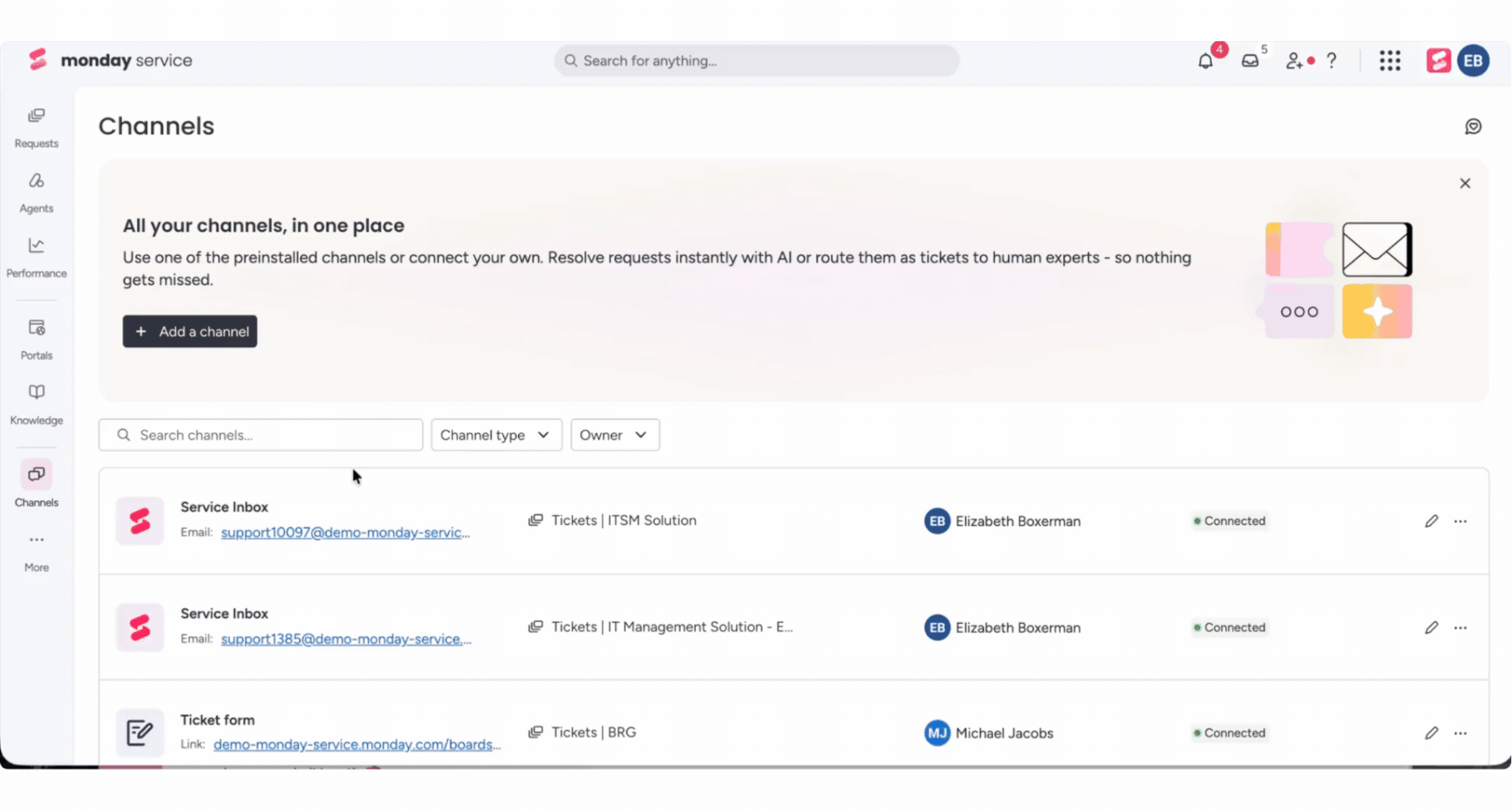
Task: Click the Ticket form channel icon
Action: (x=140, y=732)
